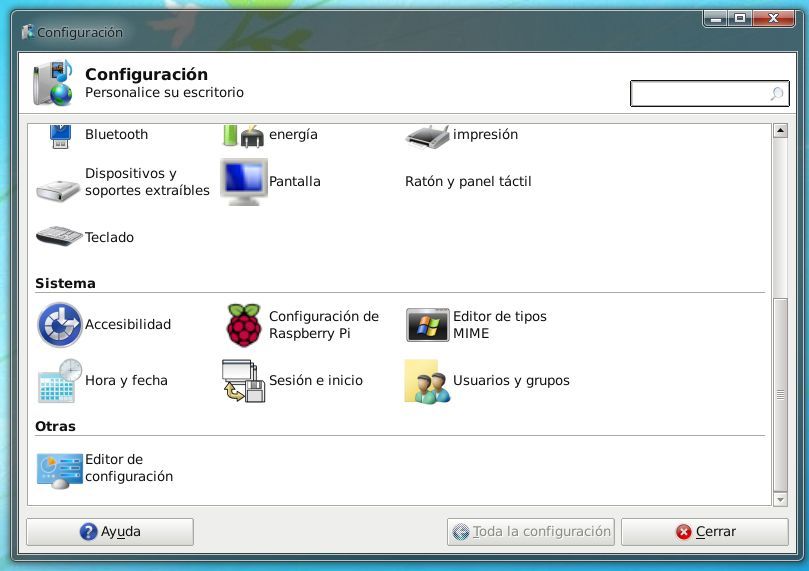Click the Cerrar button
This screenshot has height=571, width=809.
pyautogui.click(x=705, y=532)
